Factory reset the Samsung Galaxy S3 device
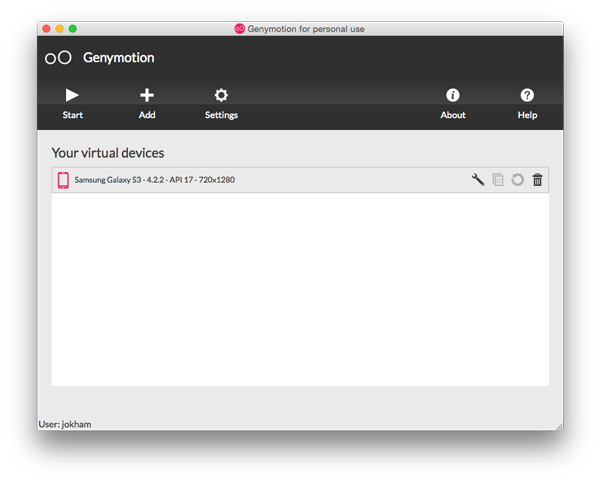The width and height of the screenshot is (600, 483). point(517,179)
